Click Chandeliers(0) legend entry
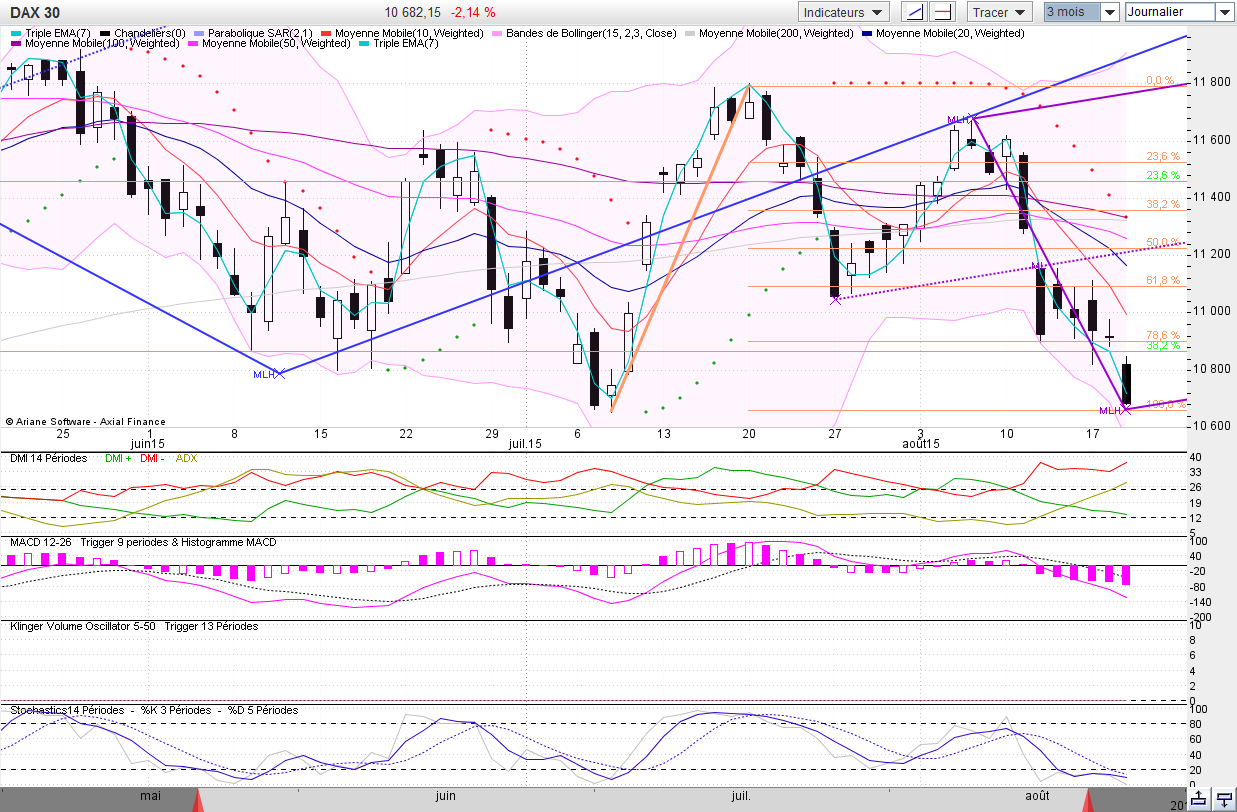Screen dimensions: 1237x812 click(143, 33)
